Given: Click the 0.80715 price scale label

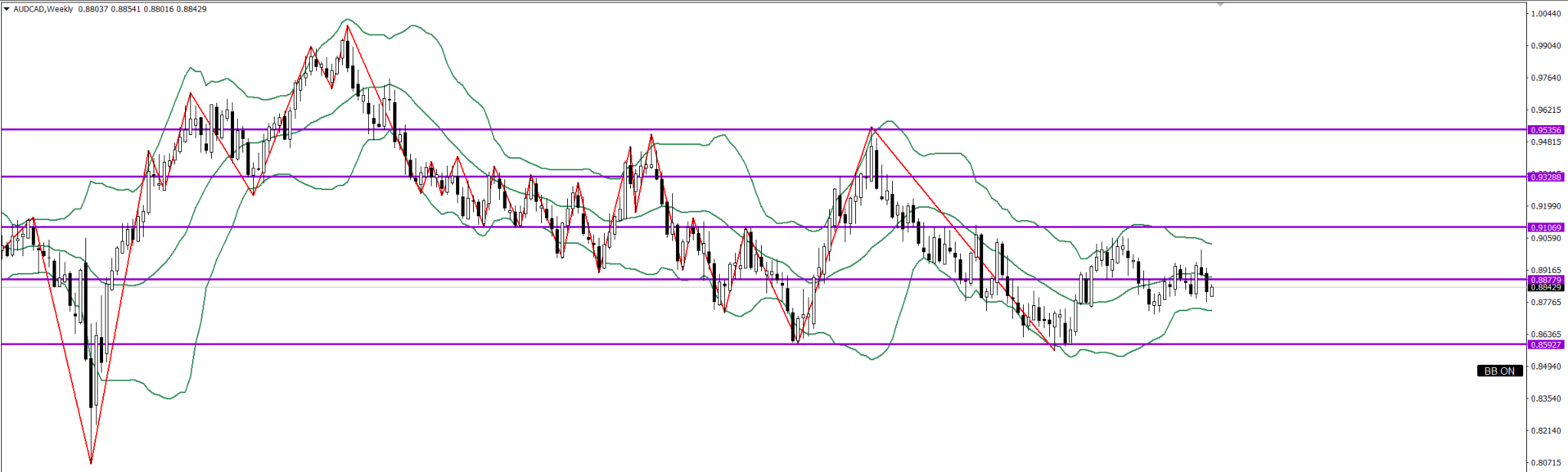Looking at the screenshot, I should (1546, 463).
